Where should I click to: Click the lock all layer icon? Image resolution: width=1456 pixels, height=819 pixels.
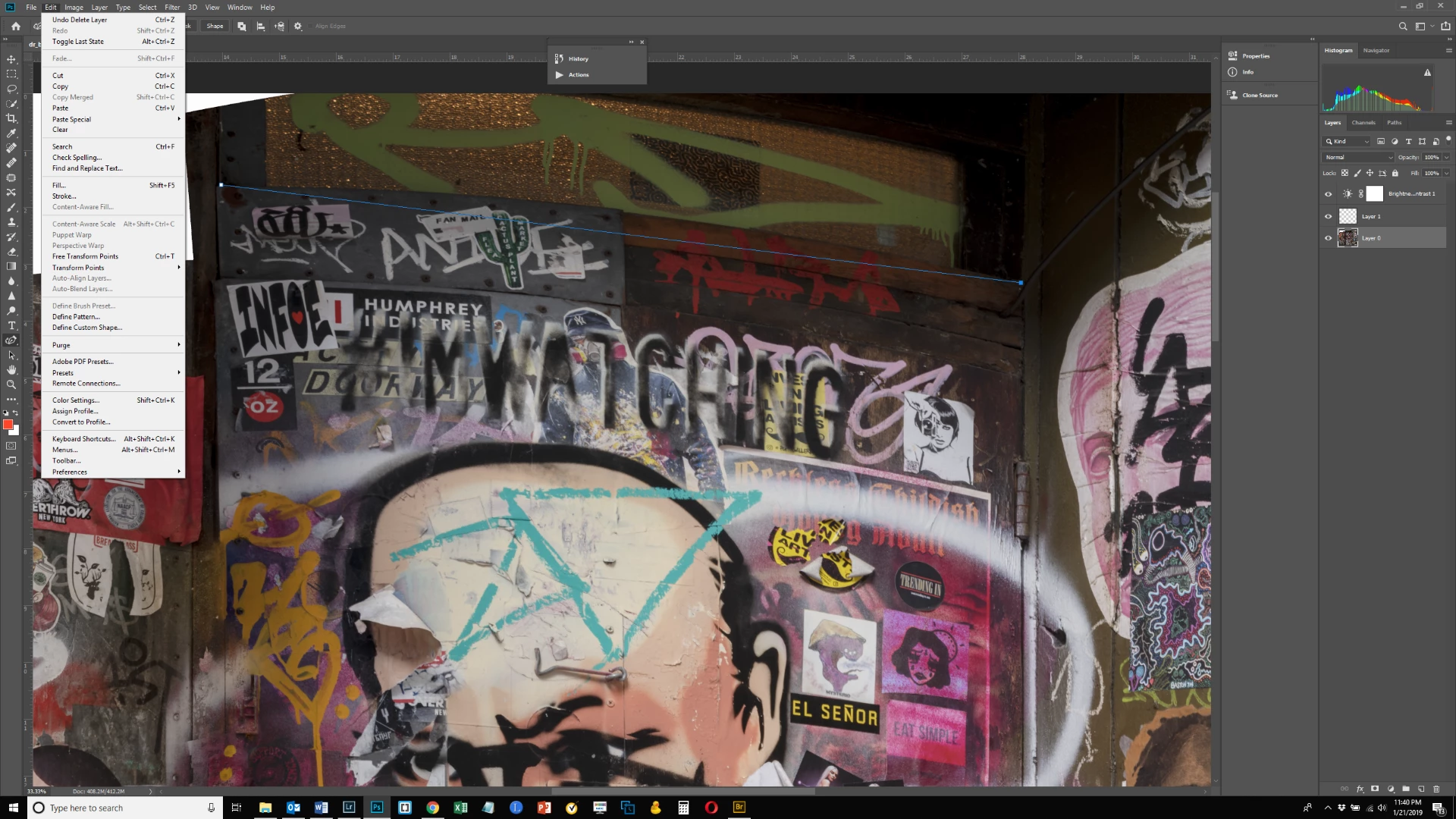[1395, 173]
